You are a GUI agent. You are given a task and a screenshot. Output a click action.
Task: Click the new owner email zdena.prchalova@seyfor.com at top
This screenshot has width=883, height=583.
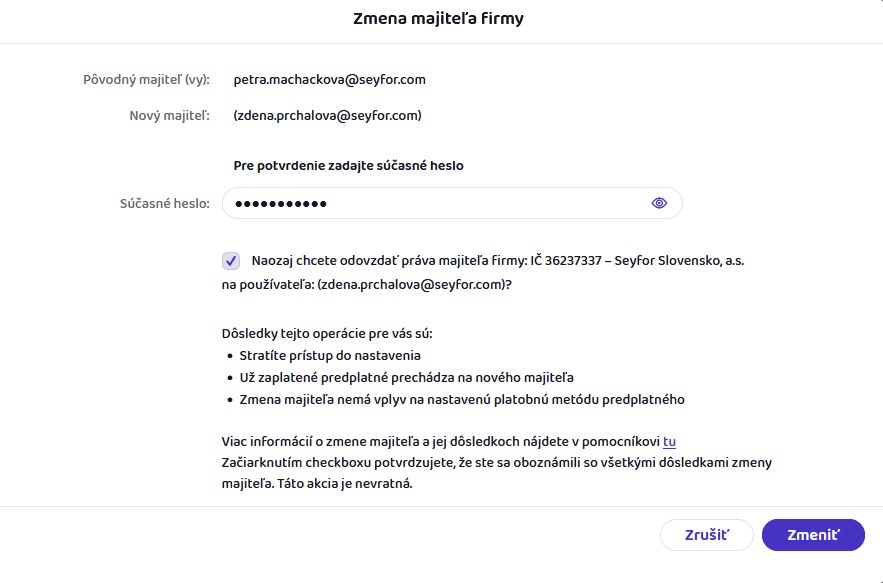[327, 116]
